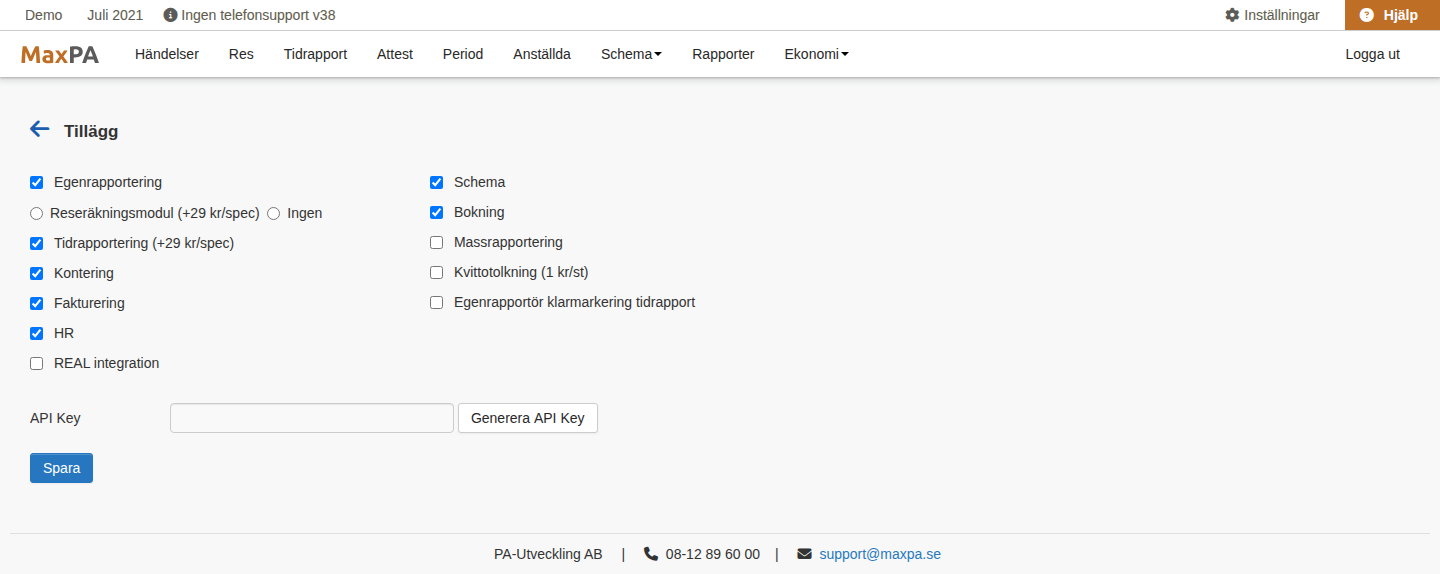Choose the Ingen radio button
This screenshot has height=574, width=1440.
tap(274, 213)
